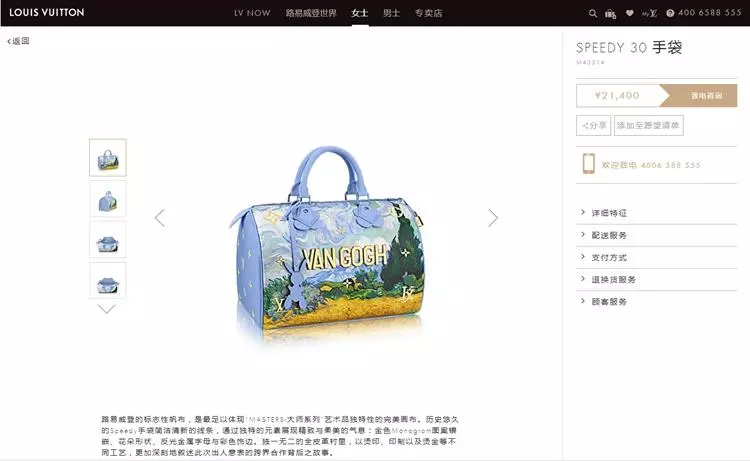Select the second bag thumbnail side view
The height and width of the screenshot is (461, 750).
tap(108, 199)
